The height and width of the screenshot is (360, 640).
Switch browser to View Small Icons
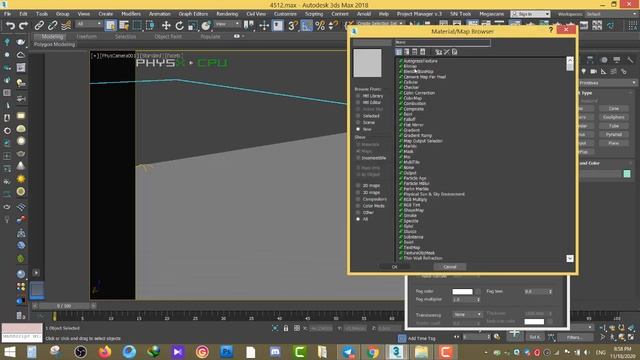(x=415, y=52)
